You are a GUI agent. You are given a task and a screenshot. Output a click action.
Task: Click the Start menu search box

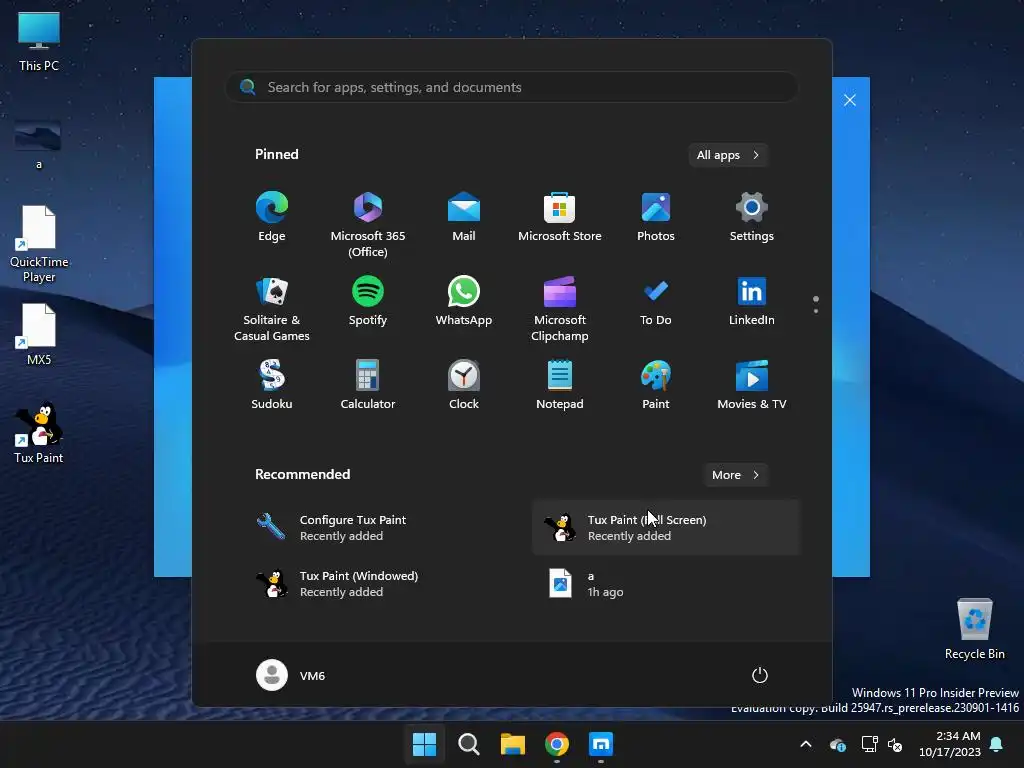tap(512, 87)
